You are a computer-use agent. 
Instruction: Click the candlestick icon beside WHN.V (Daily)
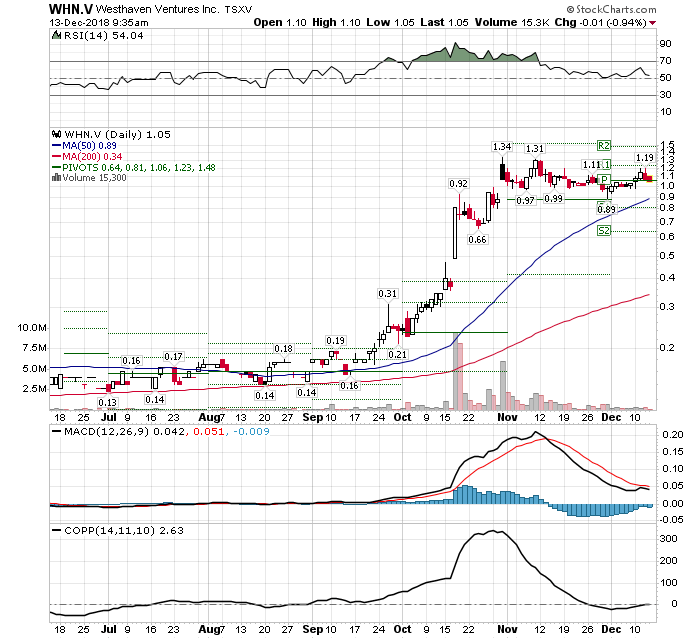click(56, 134)
